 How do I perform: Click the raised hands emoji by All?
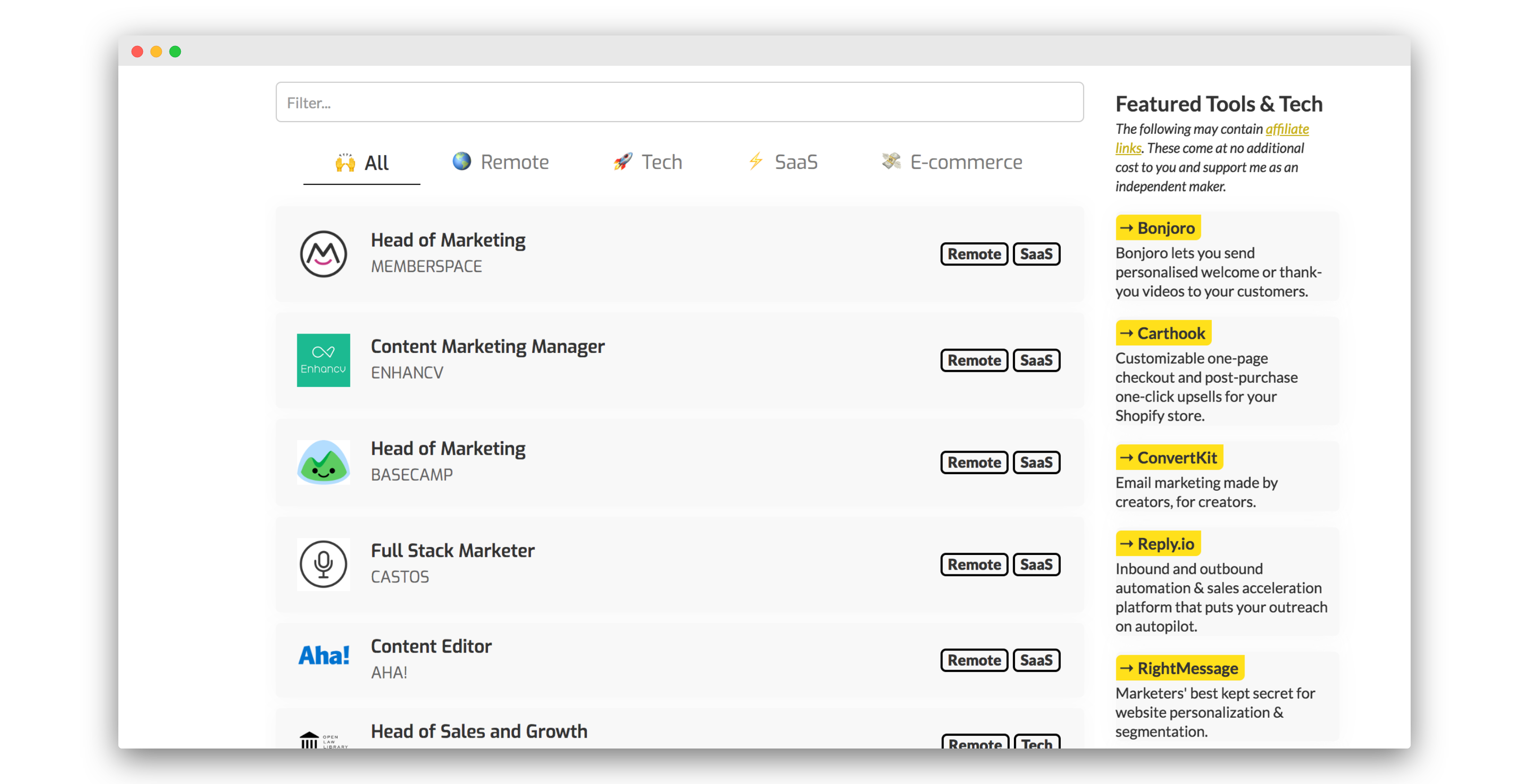345,162
